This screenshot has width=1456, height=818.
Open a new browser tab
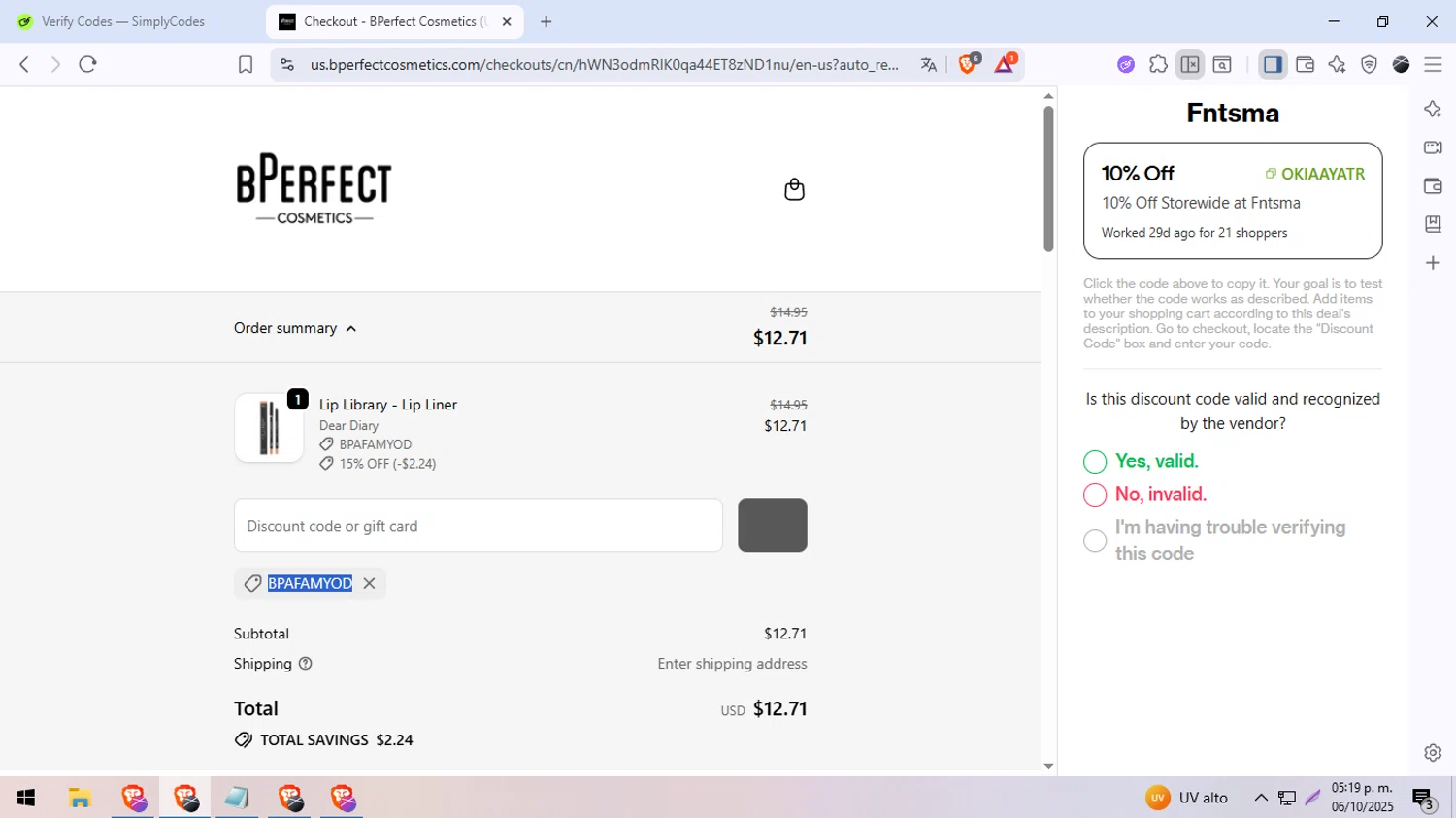(x=546, y=21)
